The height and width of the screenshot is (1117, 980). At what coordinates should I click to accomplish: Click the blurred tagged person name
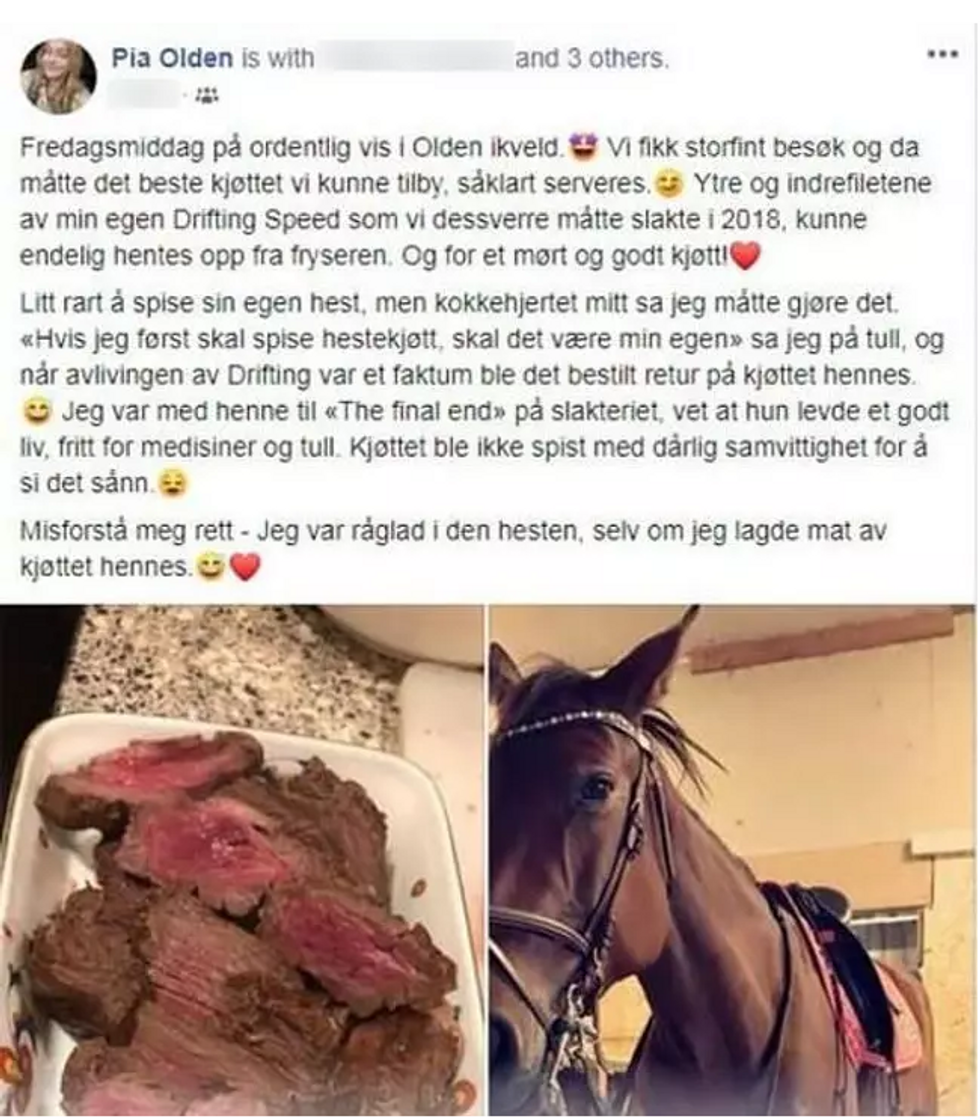pos(415,57)
